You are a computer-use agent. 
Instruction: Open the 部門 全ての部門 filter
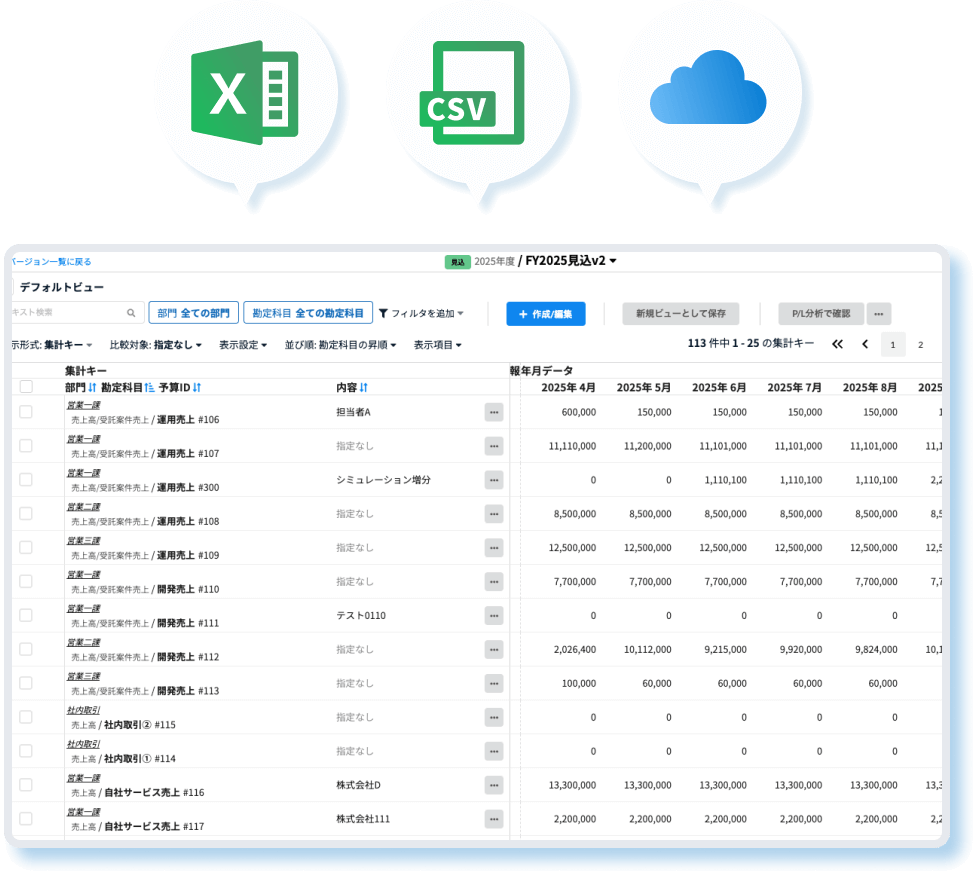pyautogui.click(x=193, y=313)
